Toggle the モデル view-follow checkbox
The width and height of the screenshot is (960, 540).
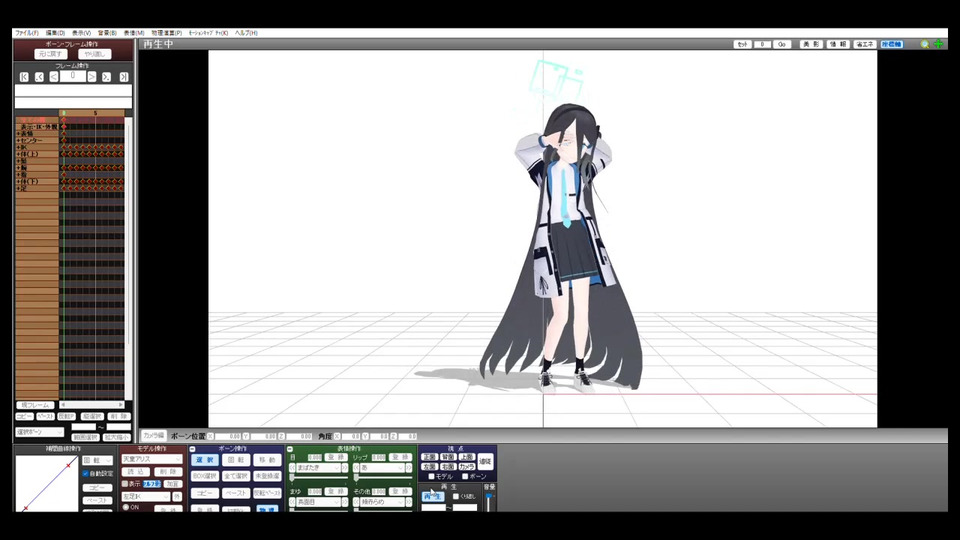click(x=431, y=476)
